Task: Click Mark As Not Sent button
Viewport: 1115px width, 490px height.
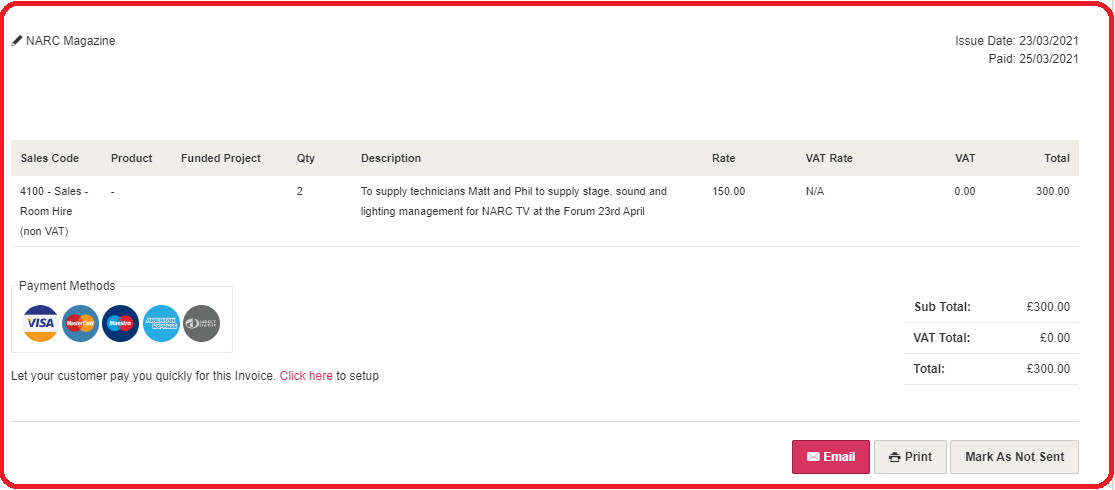Action: coord(1014,457)
